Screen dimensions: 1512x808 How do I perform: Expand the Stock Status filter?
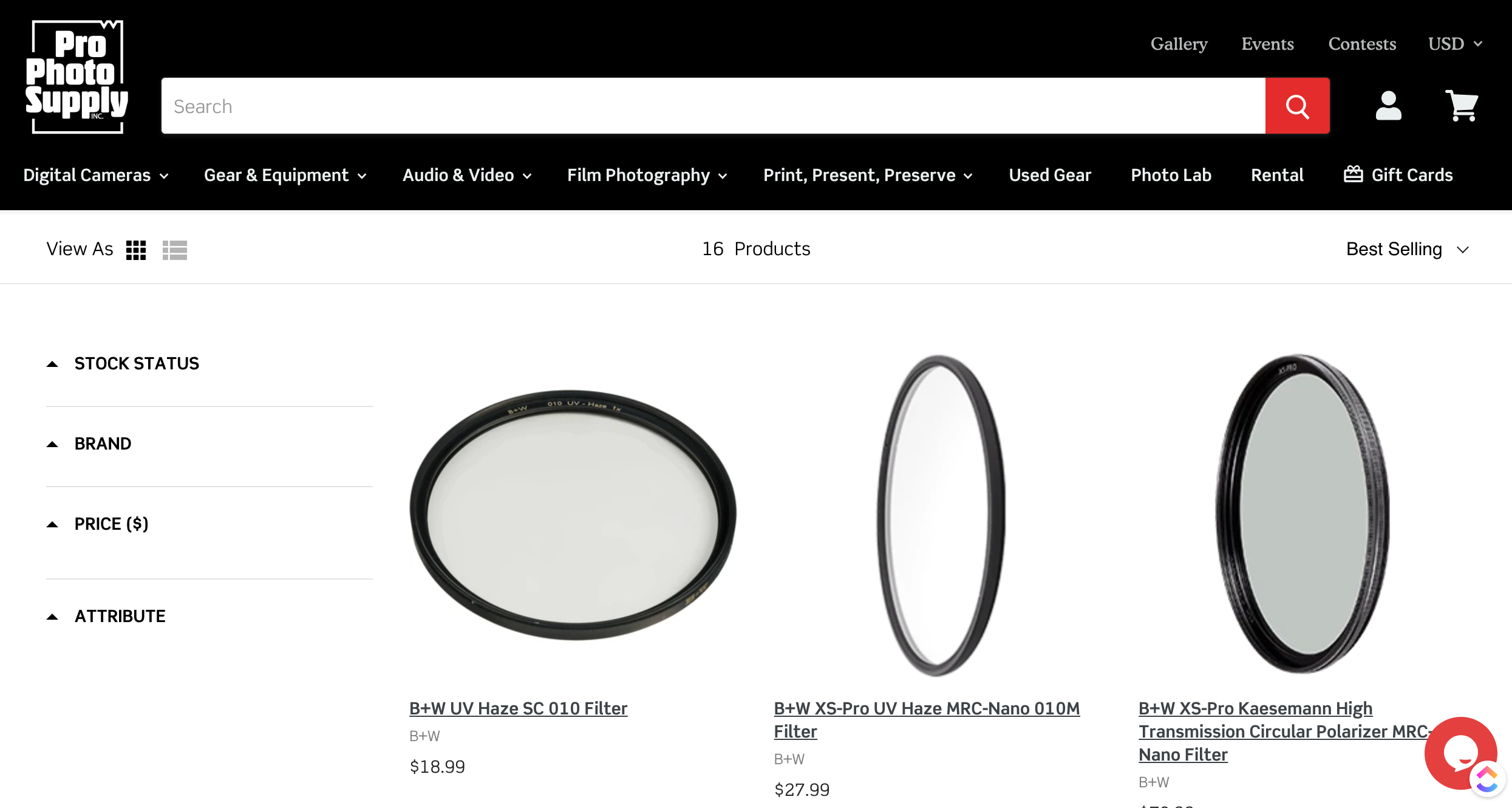point(136,363)
